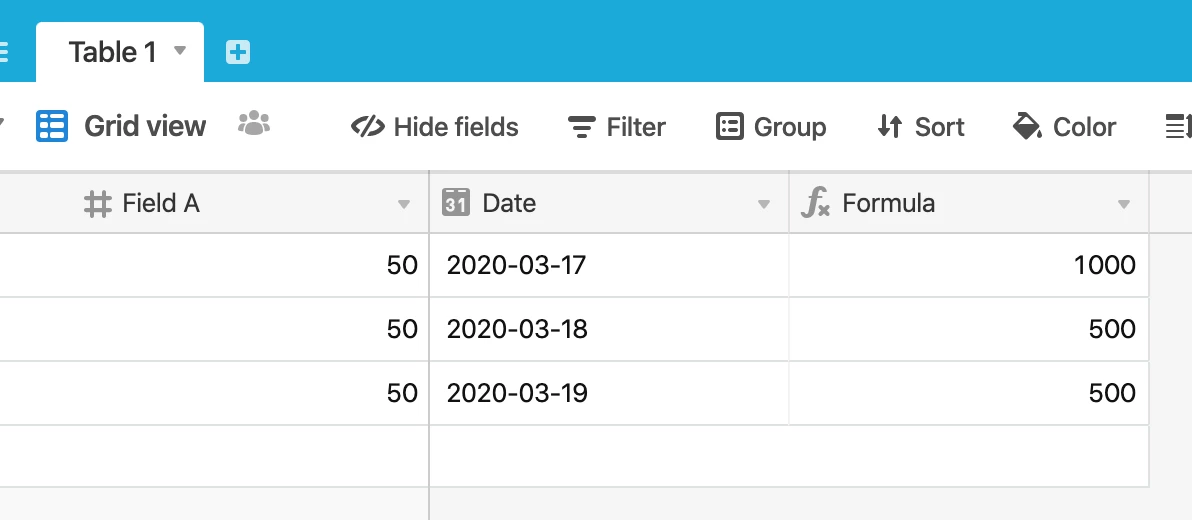
Task: Open the Formula column dropdown arrow
Action: click(1124, 204)
